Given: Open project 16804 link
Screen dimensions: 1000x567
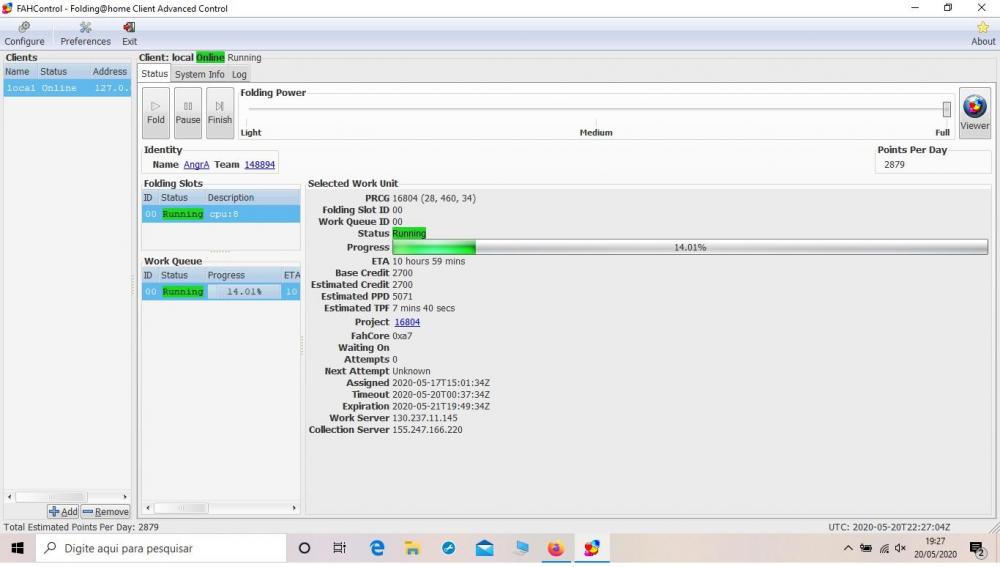Looking at the screenshot, I should tap(407, 322).
